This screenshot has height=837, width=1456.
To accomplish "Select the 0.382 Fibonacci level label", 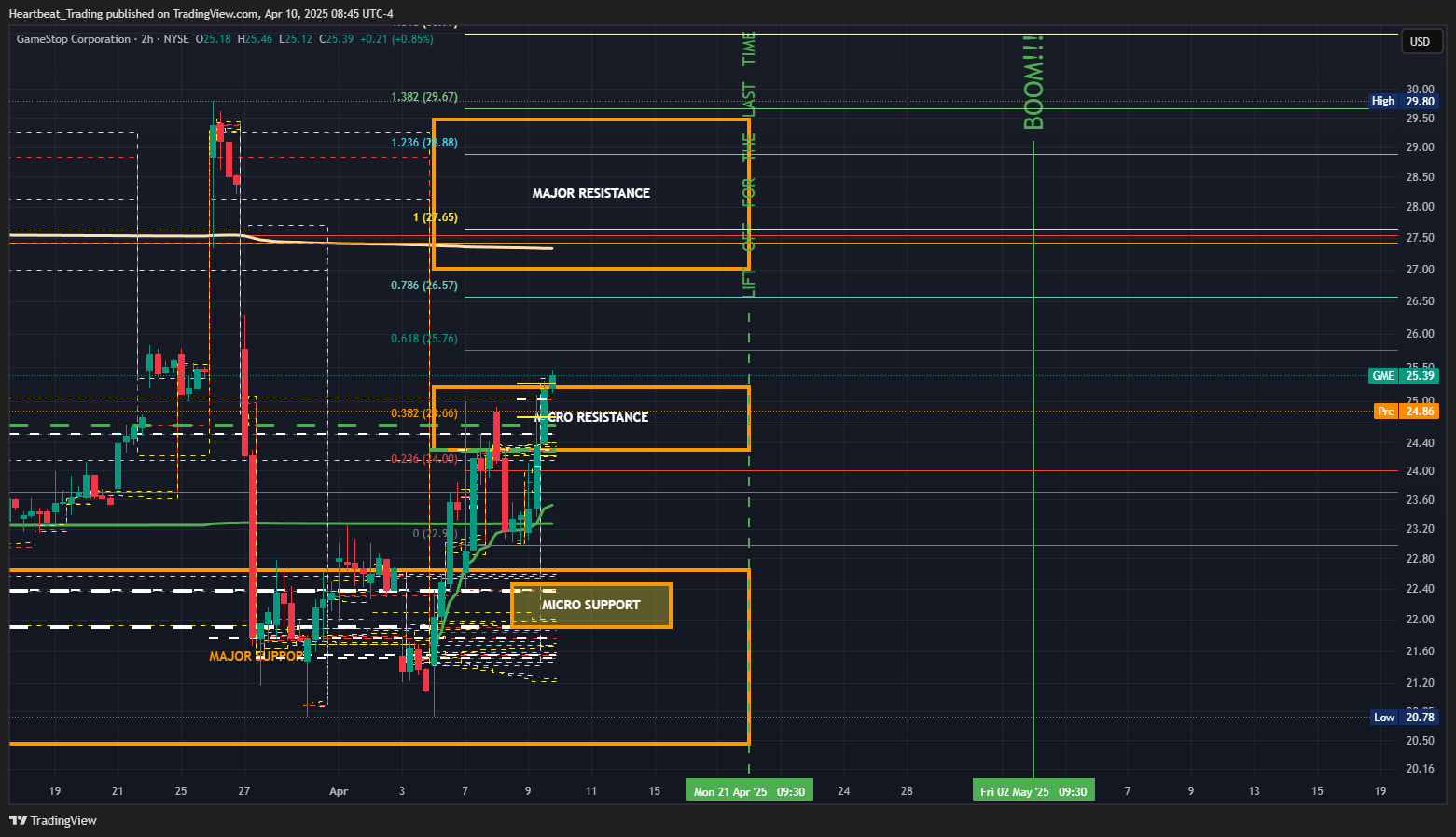I will point(424,413).
